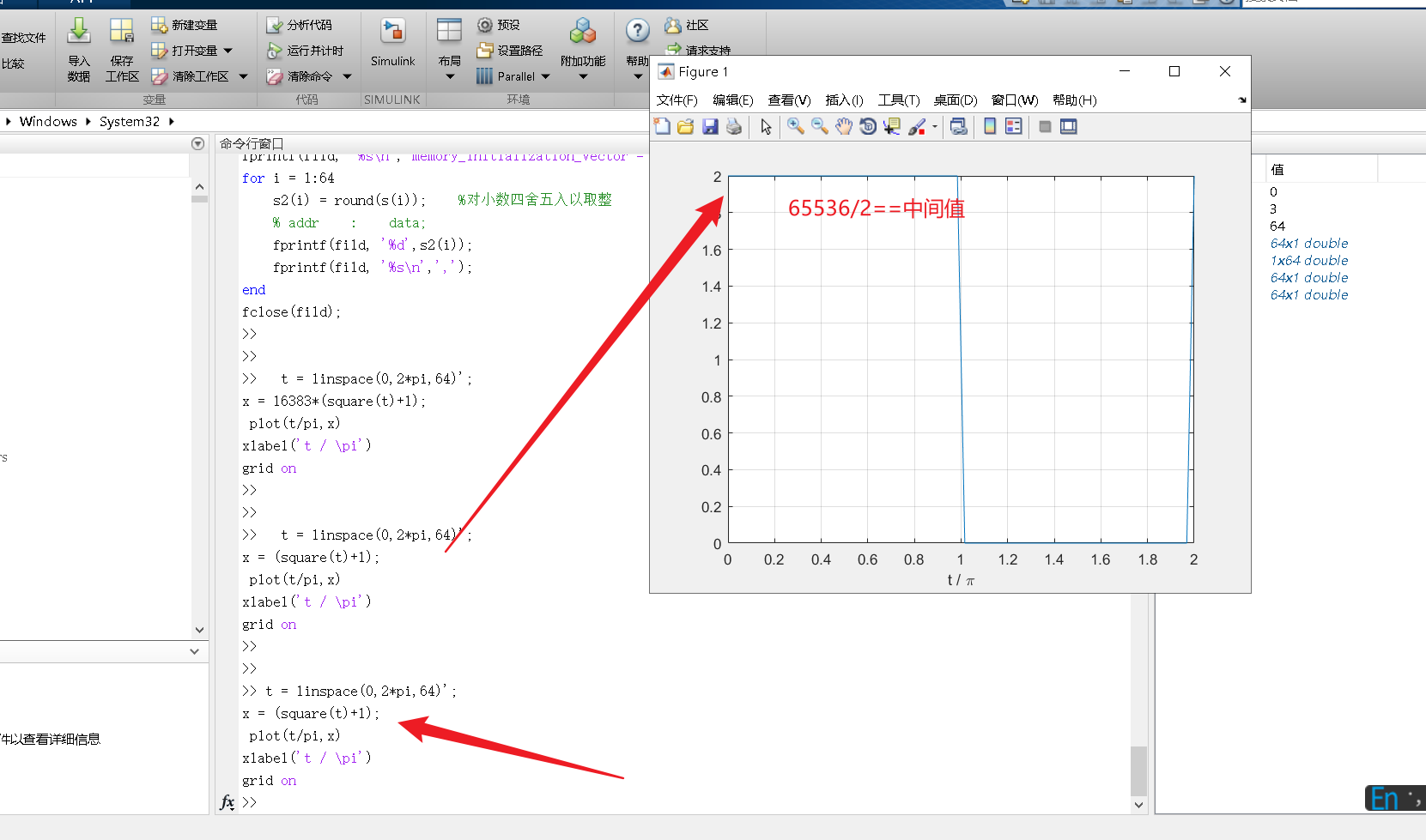Click New Figure icon in Figure 1 toolbar

click(662, 126)
